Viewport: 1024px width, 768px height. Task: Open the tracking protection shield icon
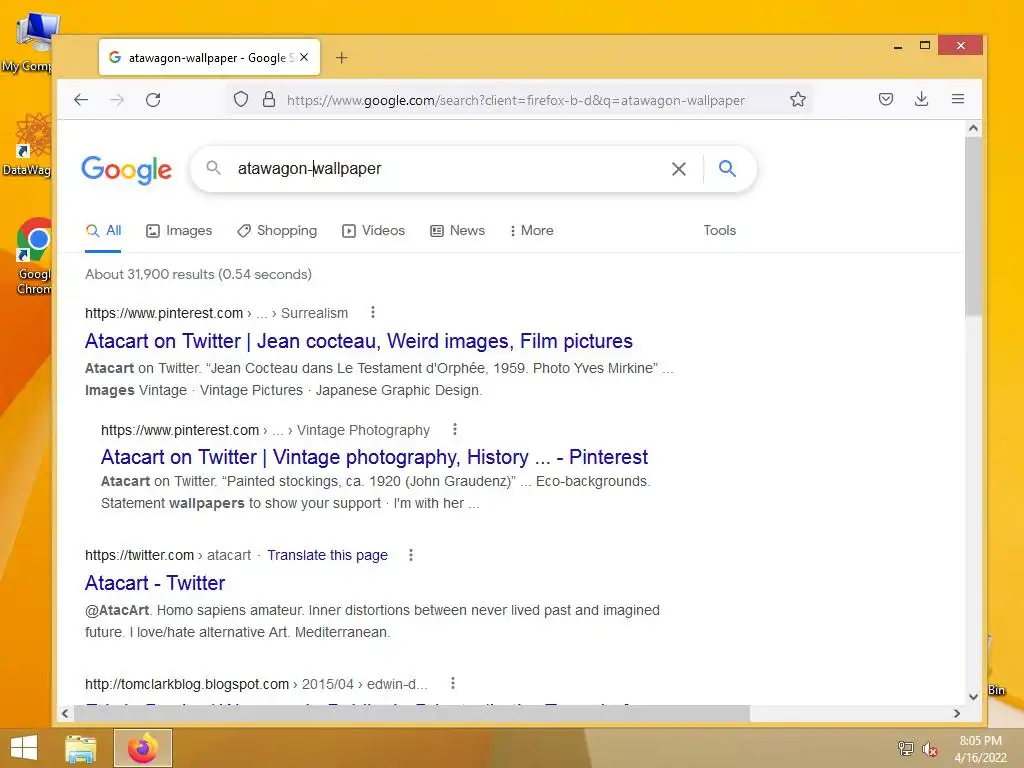241,99
